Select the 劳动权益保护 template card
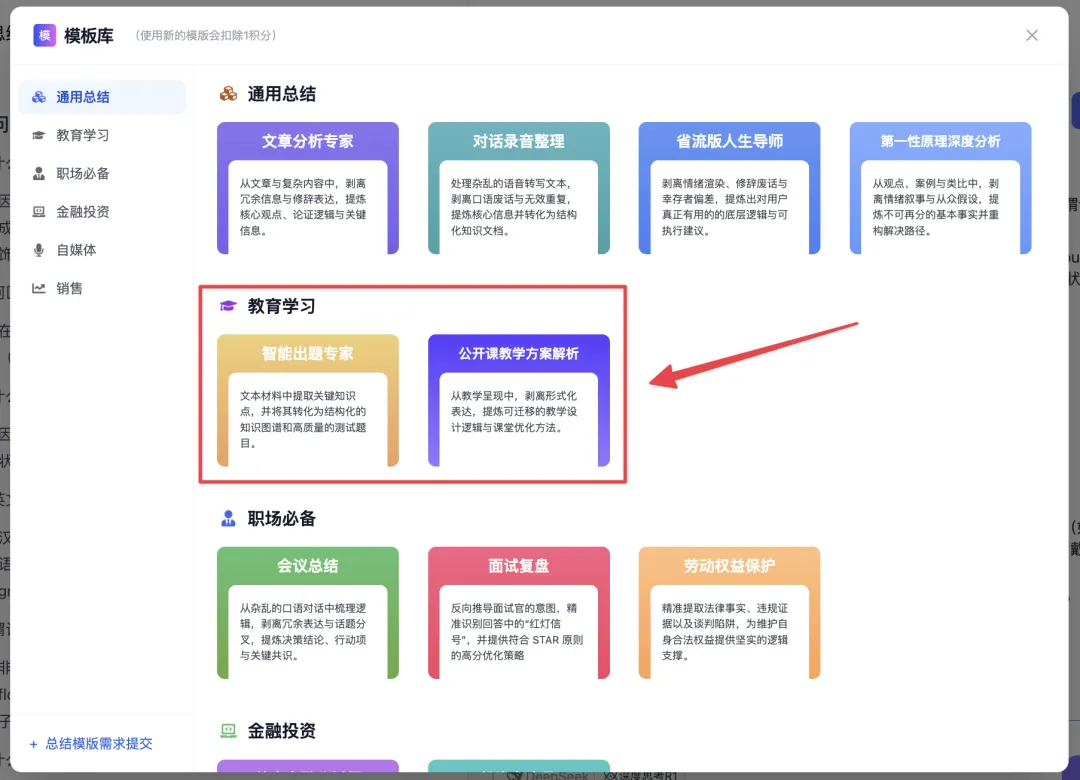The width and height of the screenshot is (1080, 780). pyautogui.click(x=729, y=613)
